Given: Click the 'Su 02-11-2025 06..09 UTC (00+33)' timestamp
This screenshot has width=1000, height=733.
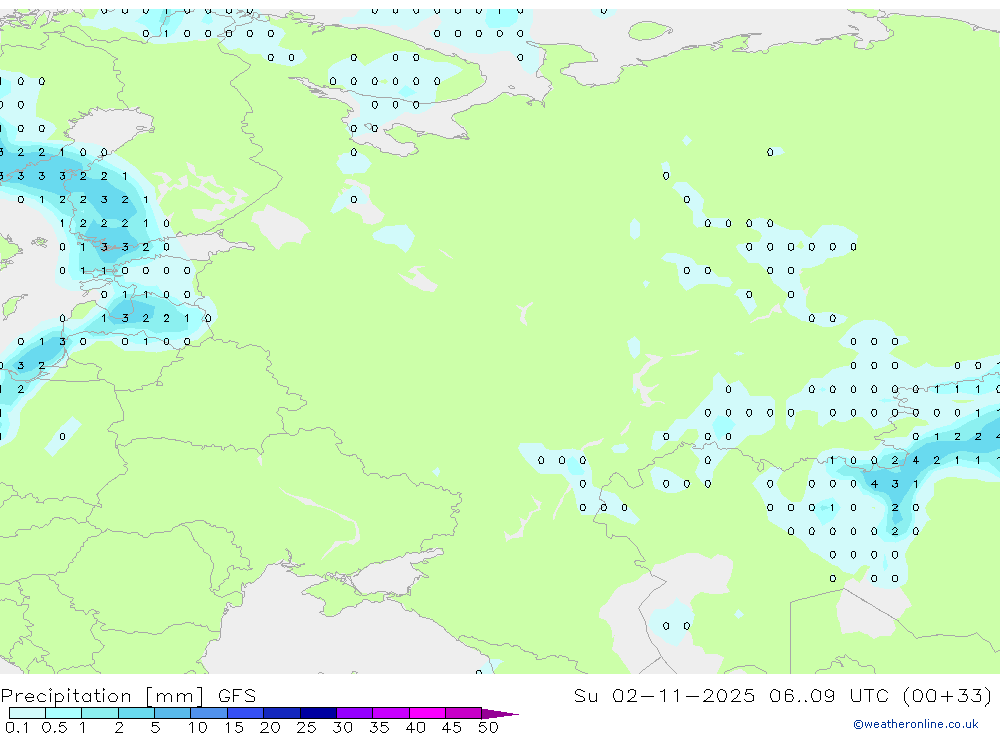Looking at the screenshot, I should coord(783,695).
